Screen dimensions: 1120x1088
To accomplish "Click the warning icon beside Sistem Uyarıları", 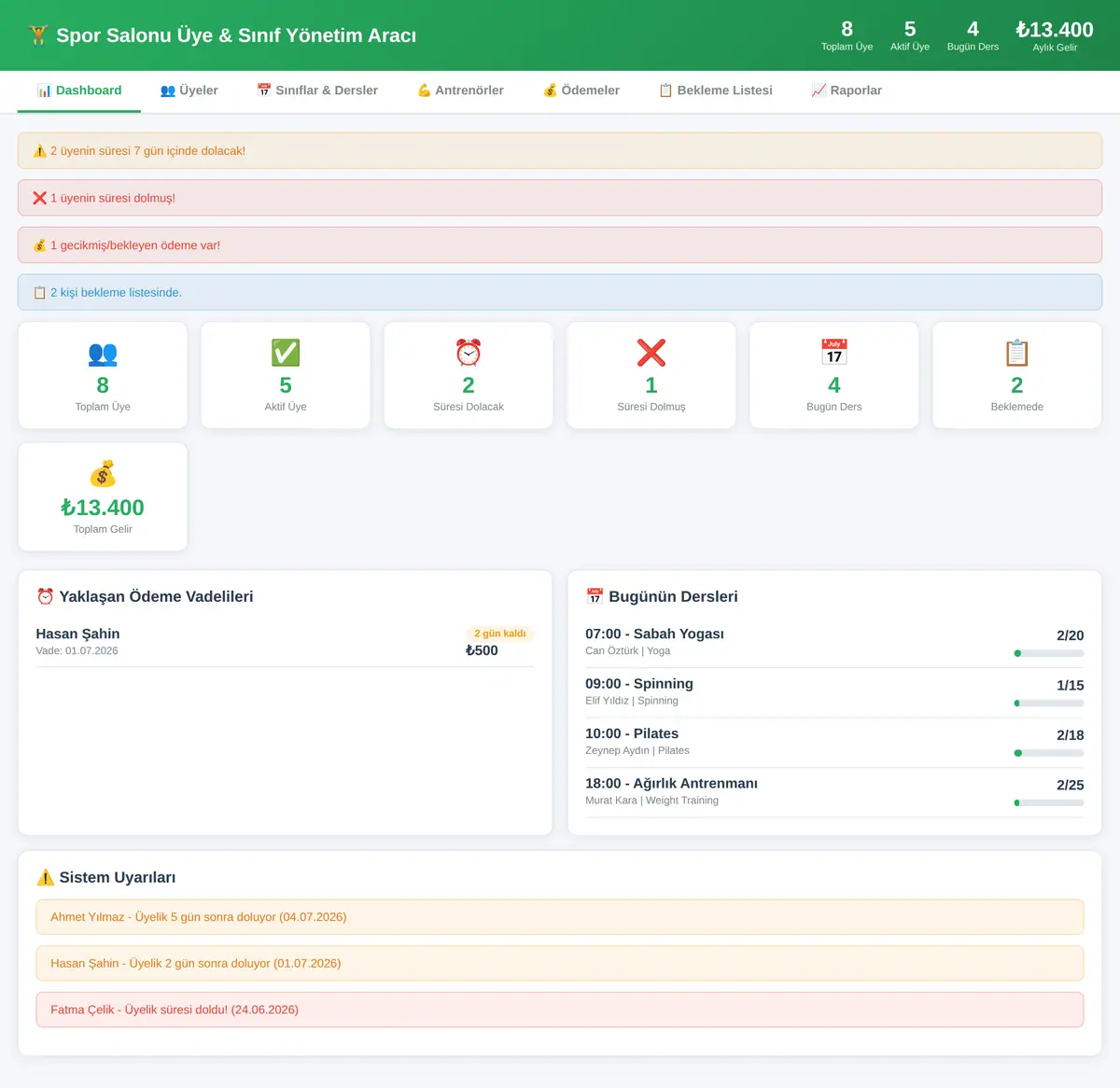I will (45, 877).
